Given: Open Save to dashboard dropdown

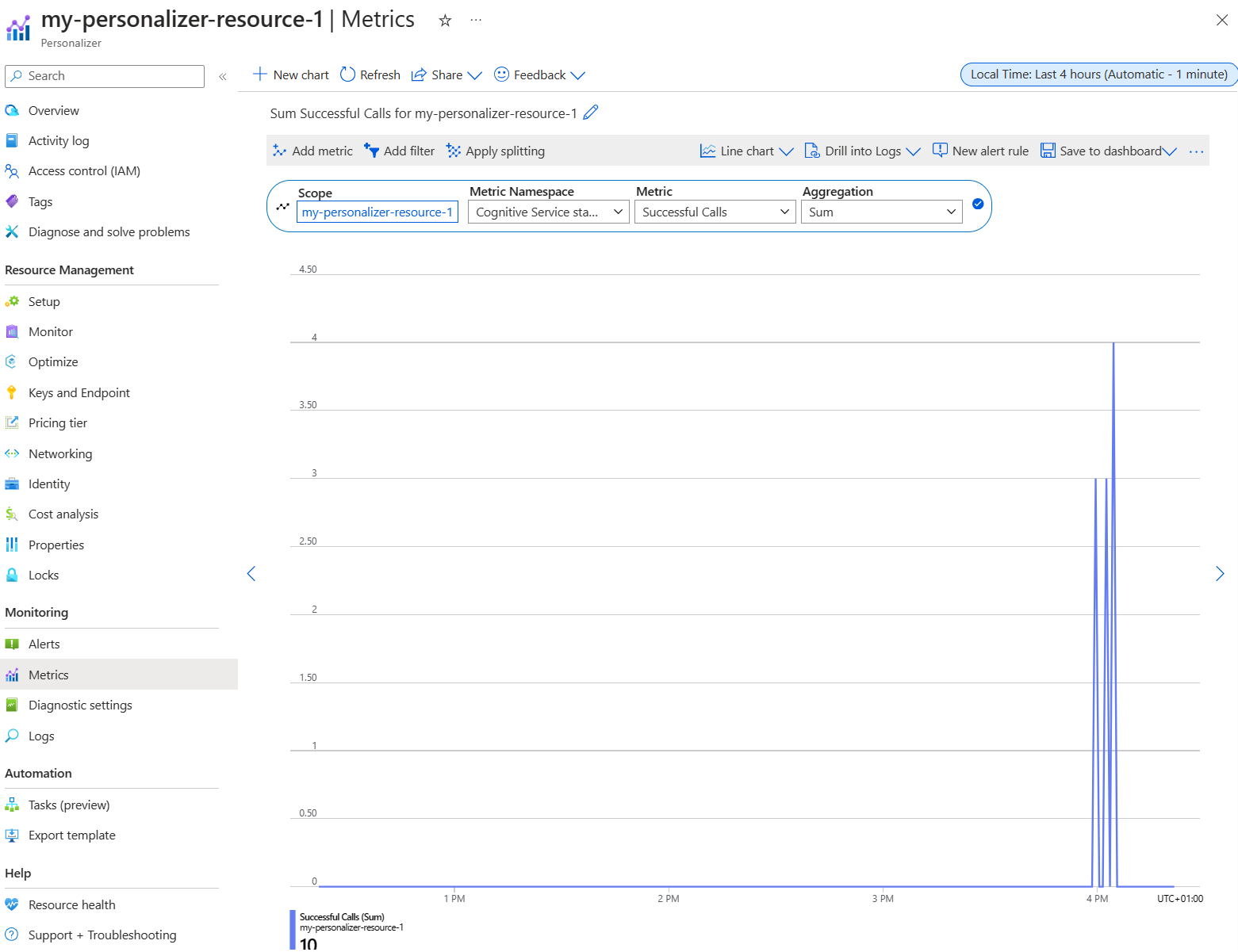Looking at the screenshot, I should coord(1109,151).
